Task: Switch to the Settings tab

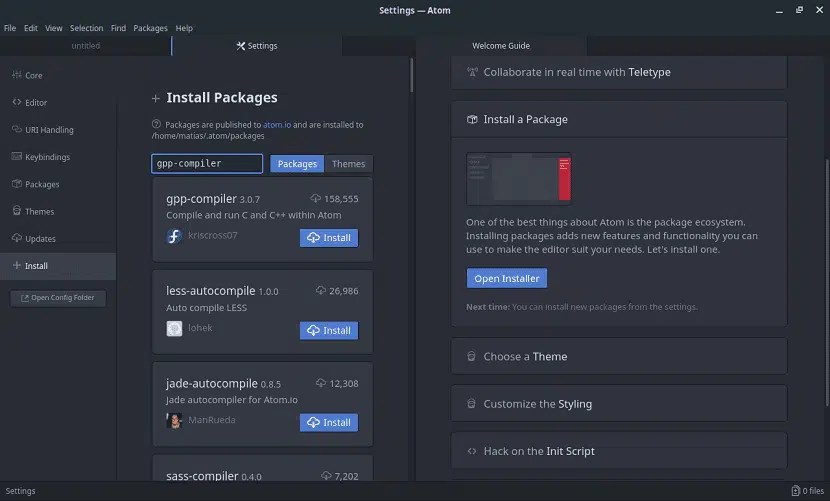Action: click(257, 46)
